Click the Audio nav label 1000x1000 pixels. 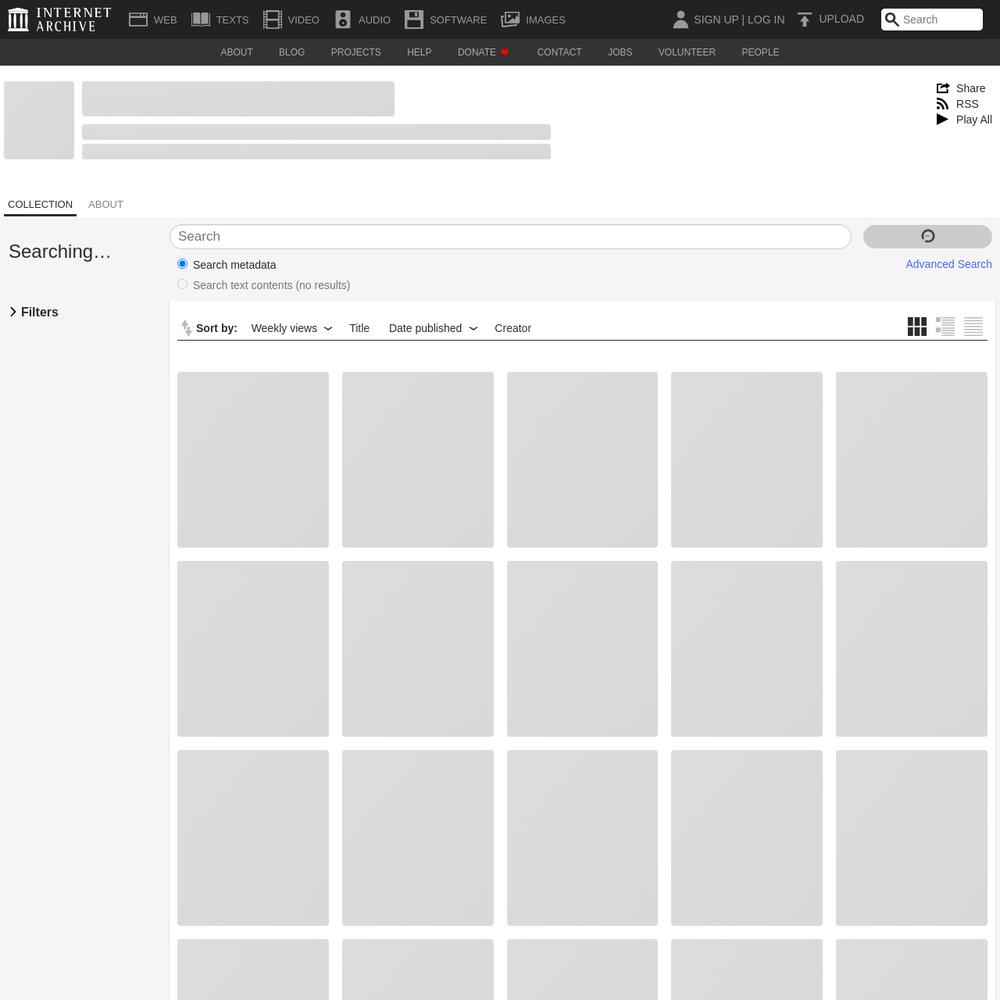[374, 20]
